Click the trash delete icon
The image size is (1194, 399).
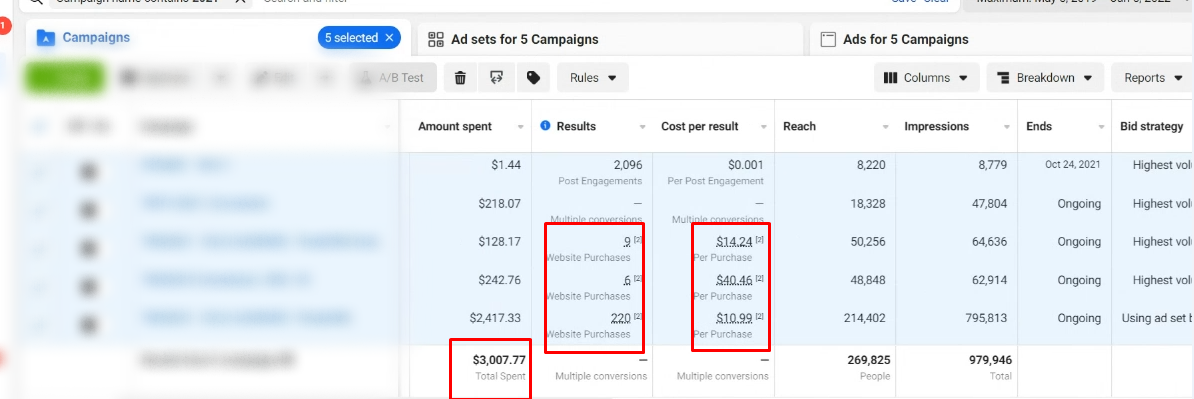tap(460, 78)
